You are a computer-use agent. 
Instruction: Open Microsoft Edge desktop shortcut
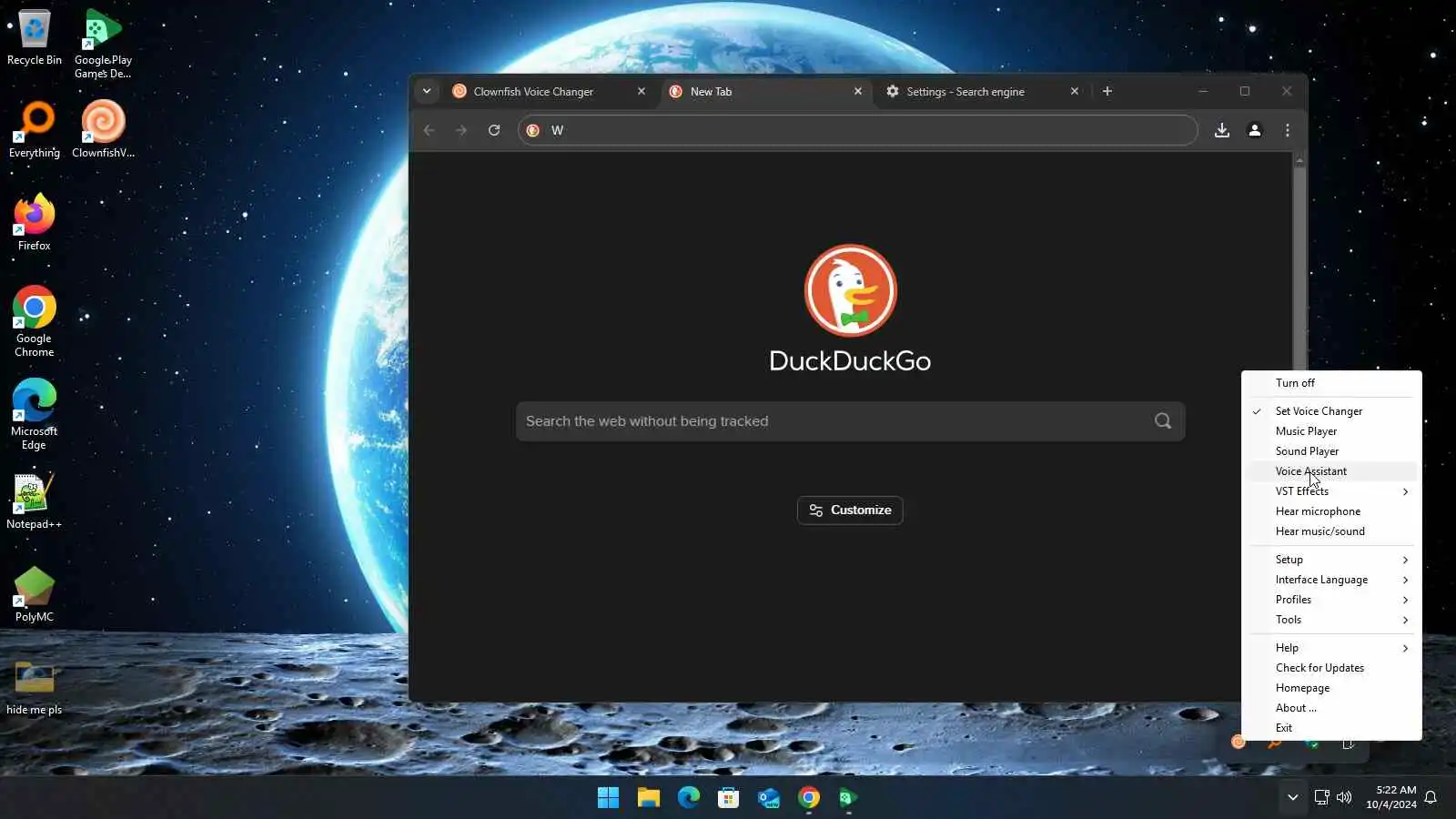click(x=35, y=415)
